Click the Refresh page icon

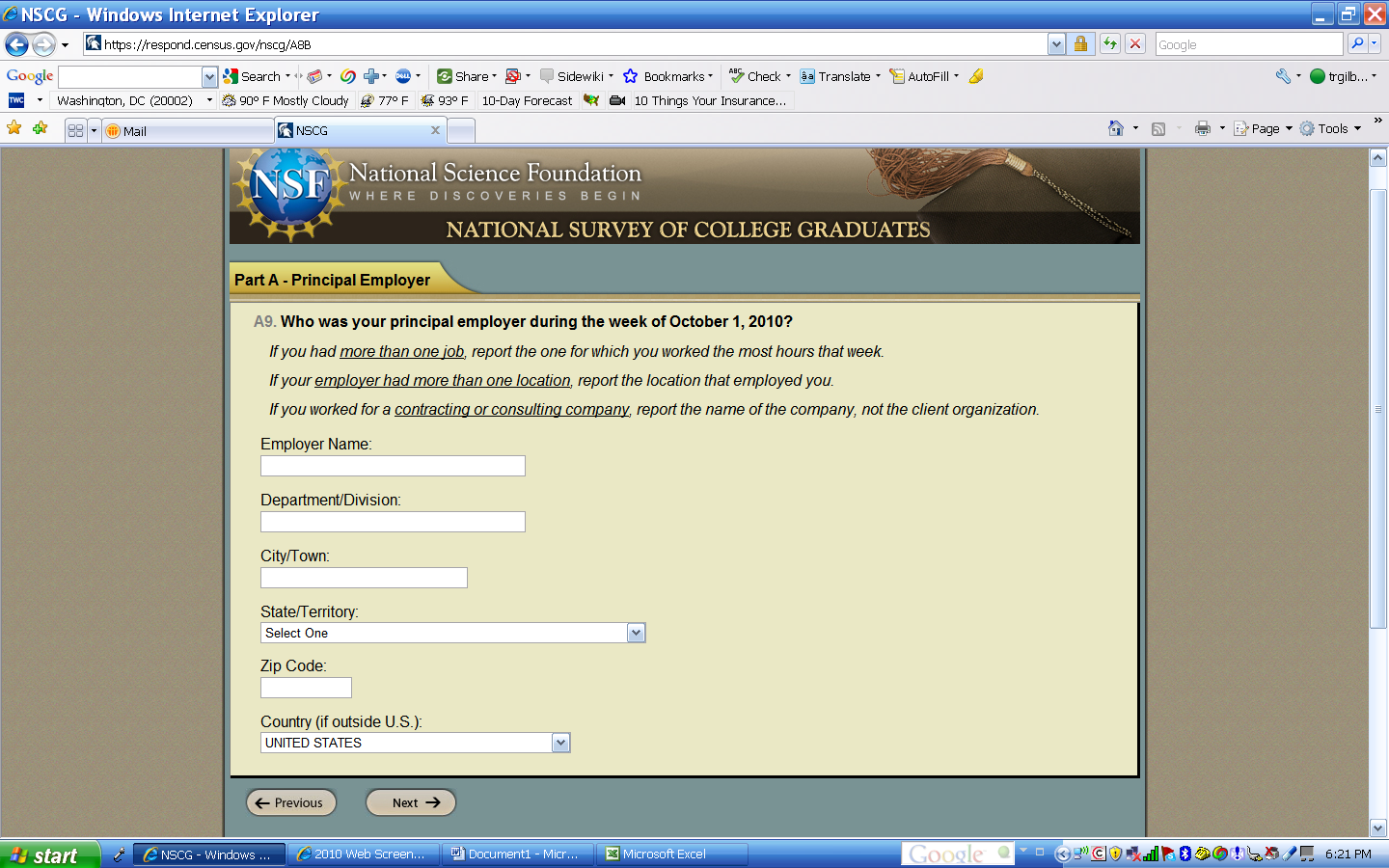(1110, 43)
